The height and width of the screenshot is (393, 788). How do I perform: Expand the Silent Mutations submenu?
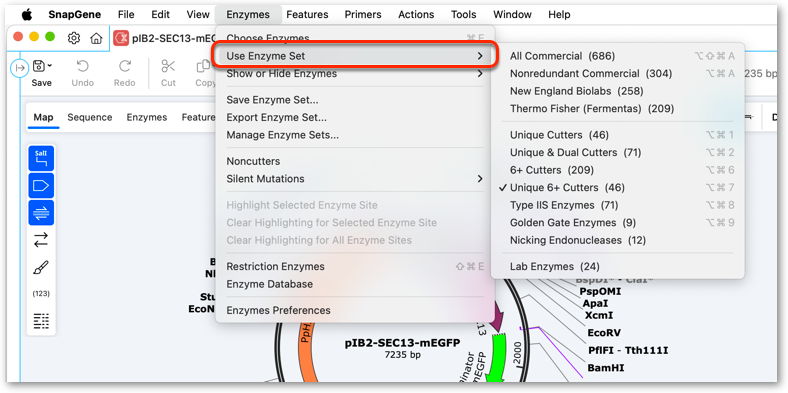click(x=355, y=179)
